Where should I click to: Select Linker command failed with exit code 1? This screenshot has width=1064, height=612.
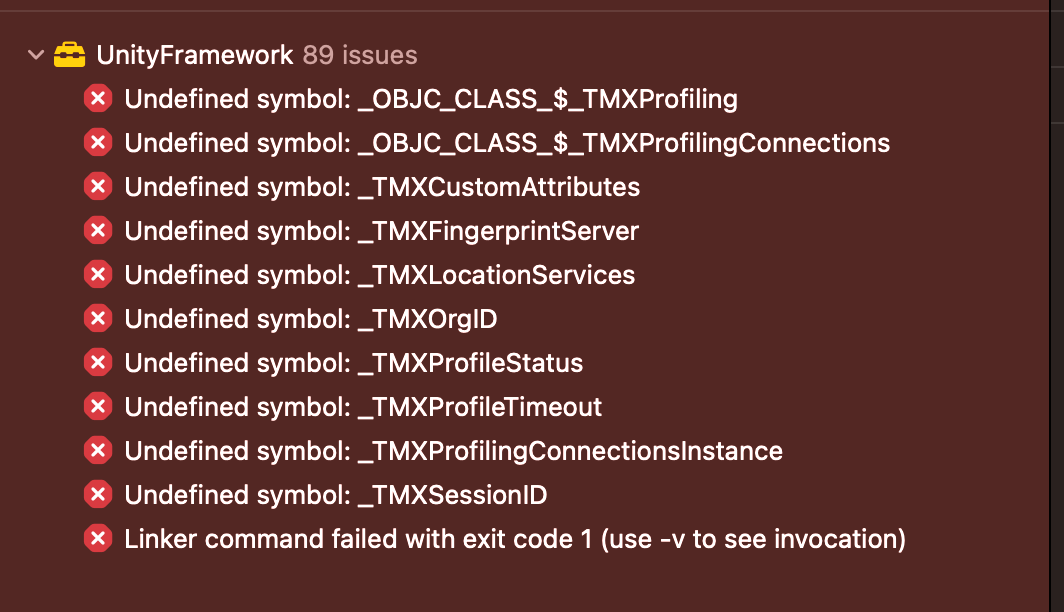(x=515, y=539)
